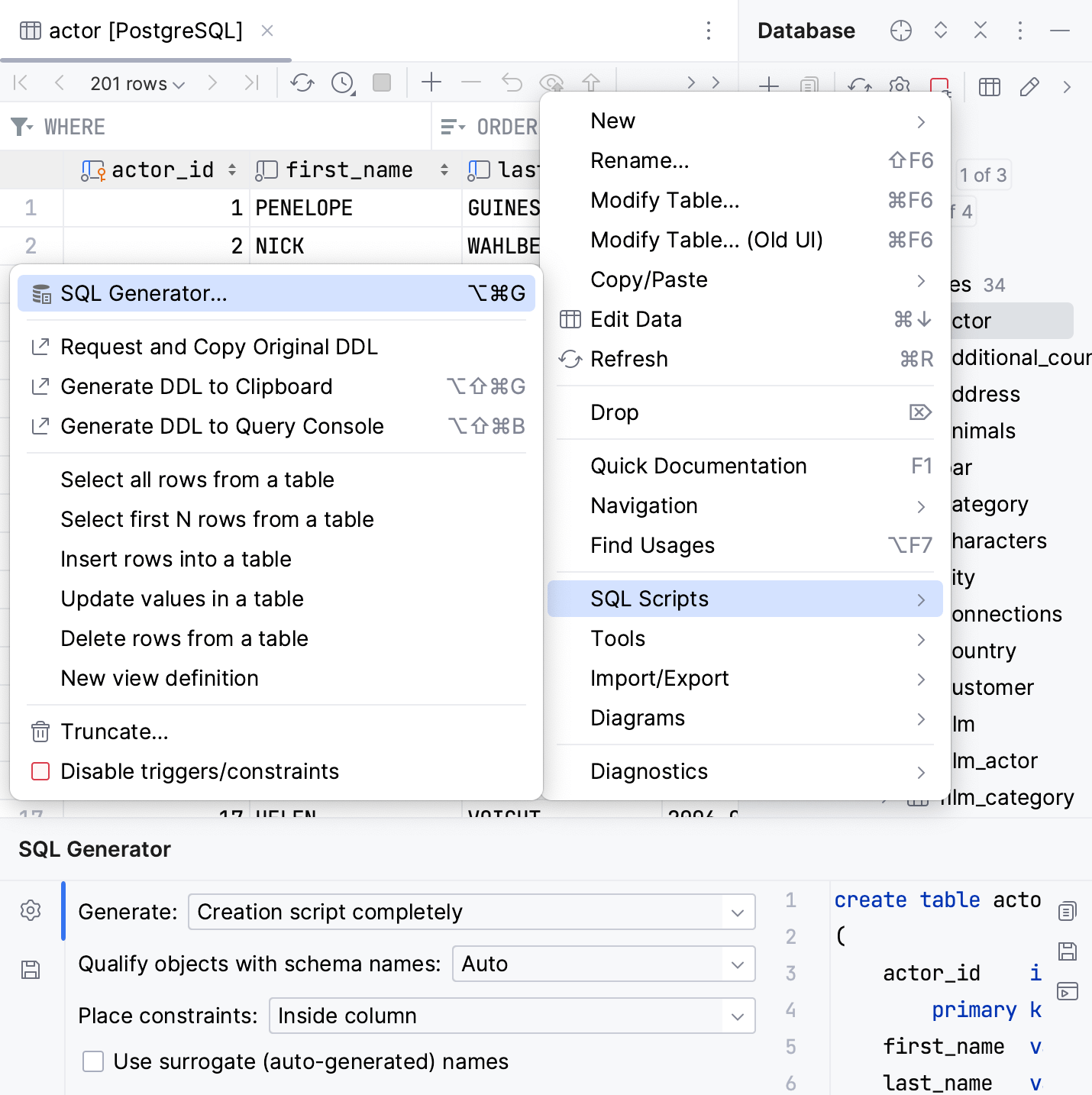Click the WHERE filter field

229,127
